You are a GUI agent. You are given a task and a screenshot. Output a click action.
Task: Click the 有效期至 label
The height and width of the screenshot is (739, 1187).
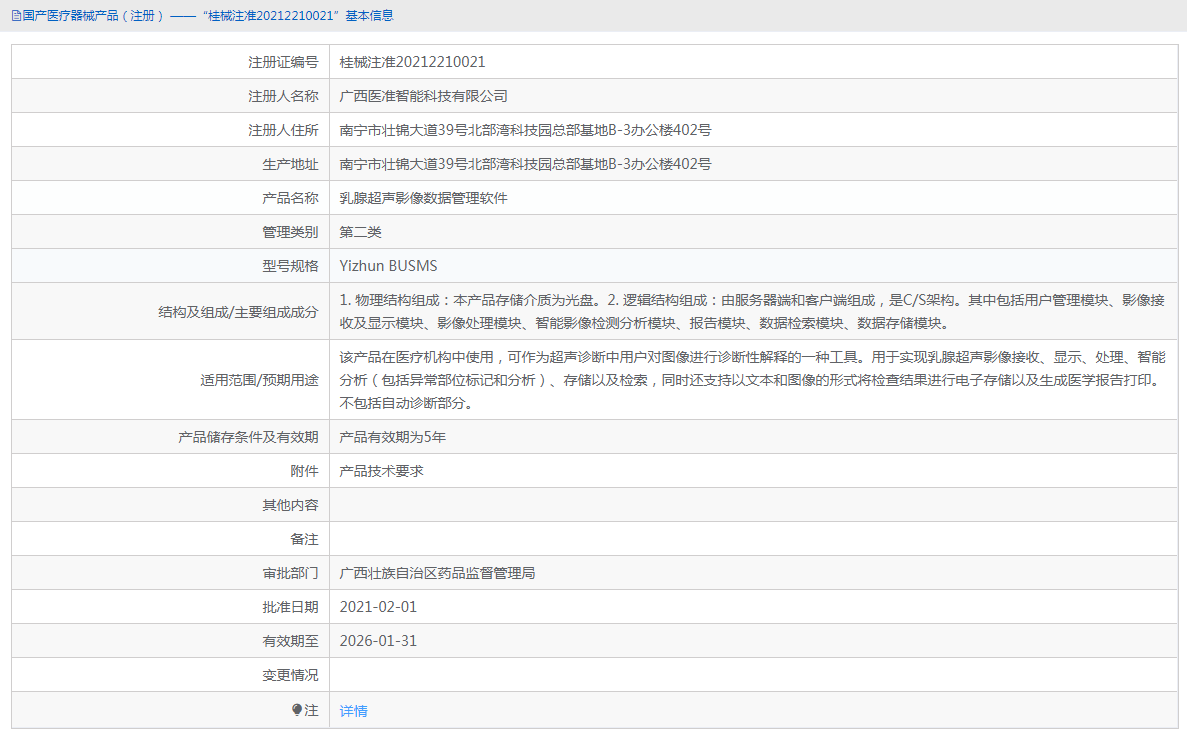290,641
